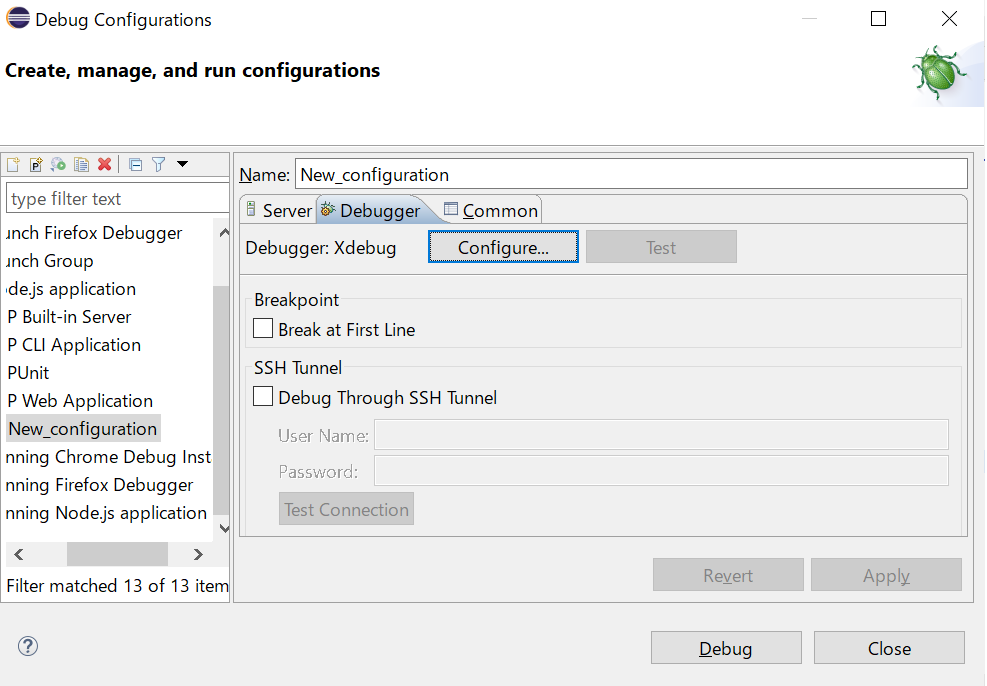
Task: Select PHP Built-in Server item
Action: coord(69,317)
